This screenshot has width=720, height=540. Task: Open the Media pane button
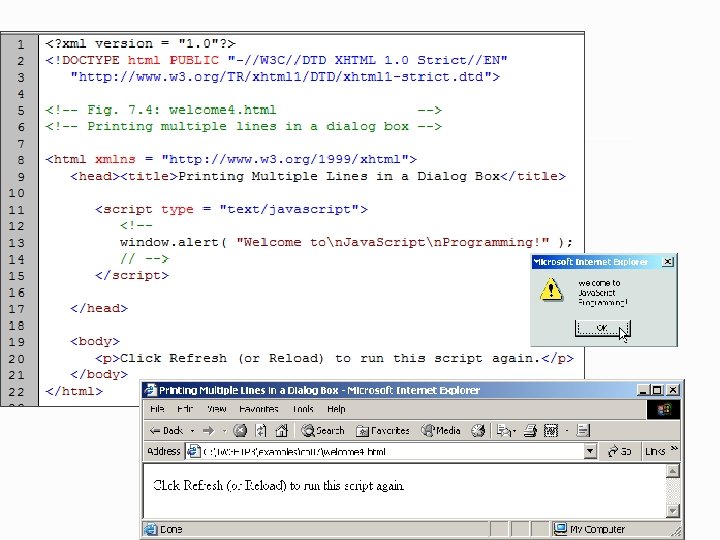click(441, 431)
